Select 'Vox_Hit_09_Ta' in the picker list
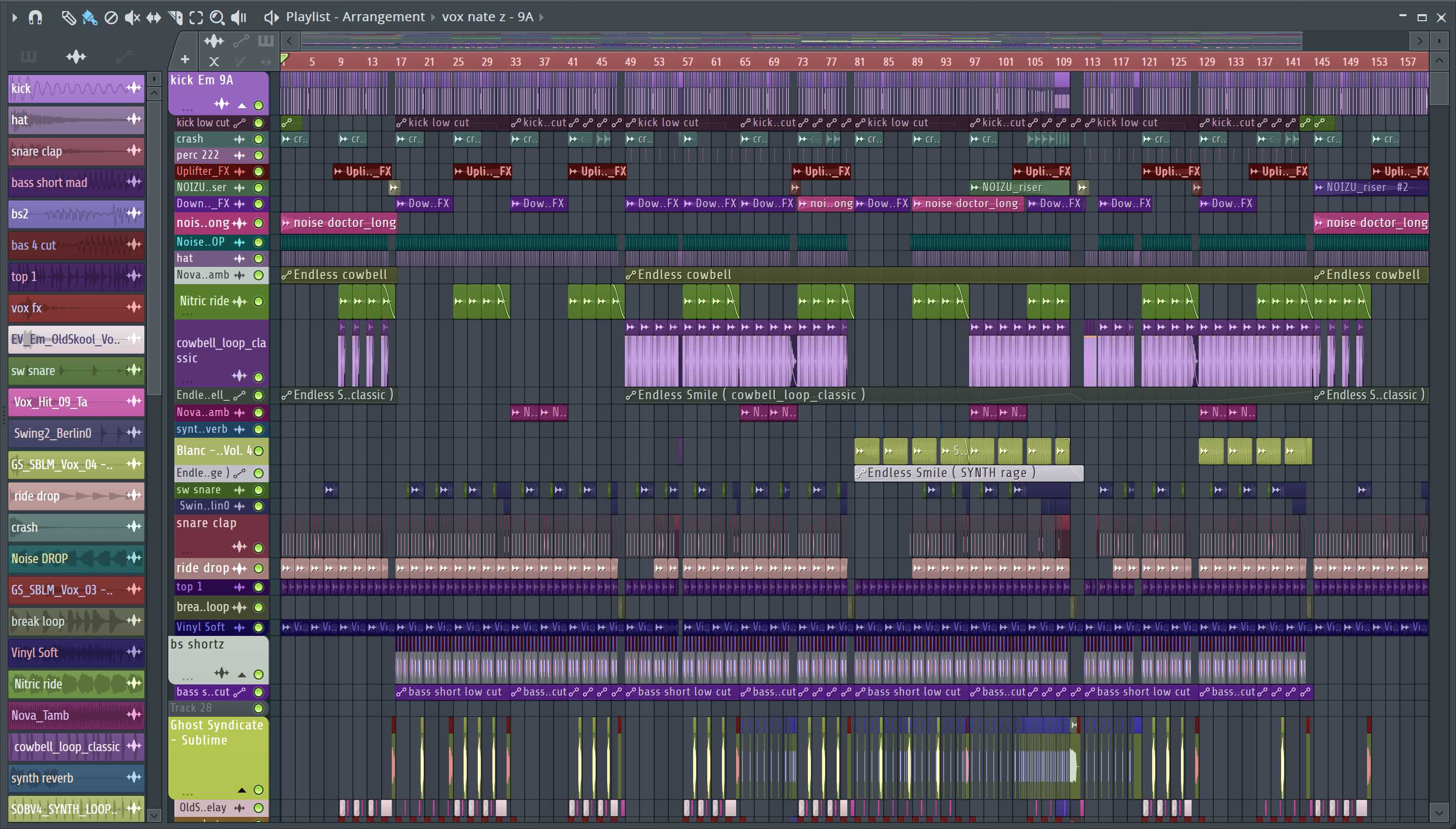The image size is (1456, 829). coord(76,402)
